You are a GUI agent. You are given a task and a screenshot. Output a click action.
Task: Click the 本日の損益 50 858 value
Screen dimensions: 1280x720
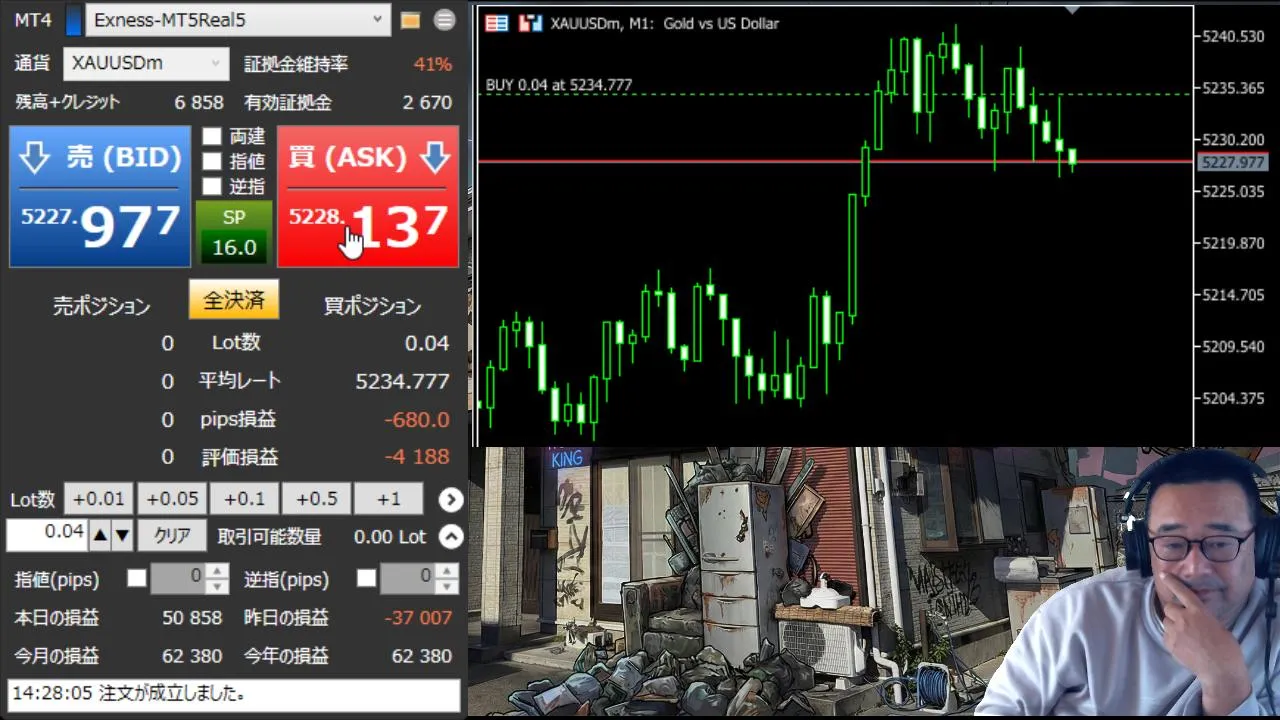(x=192, y=618)
